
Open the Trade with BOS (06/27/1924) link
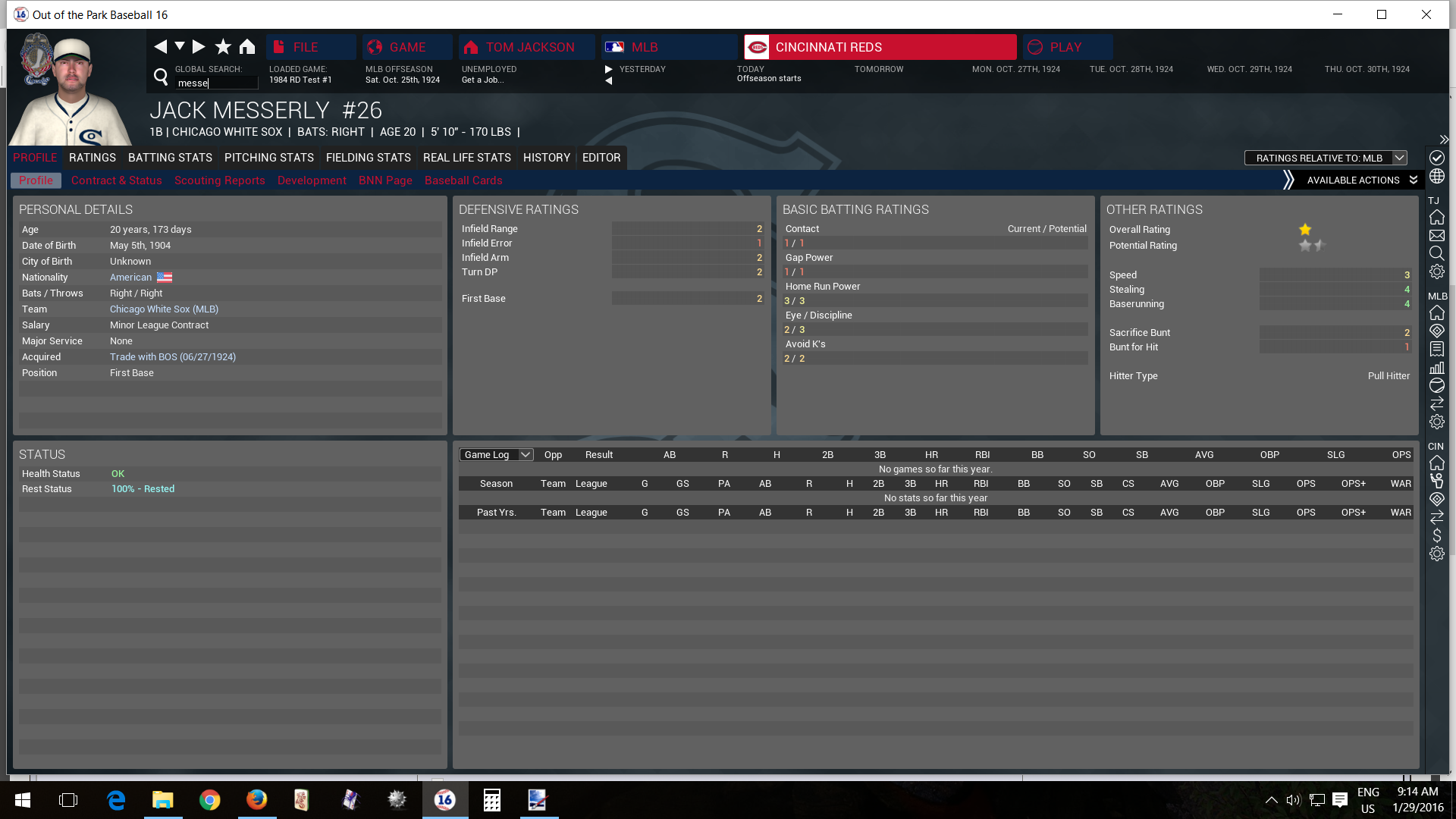(x=173, y=357)
